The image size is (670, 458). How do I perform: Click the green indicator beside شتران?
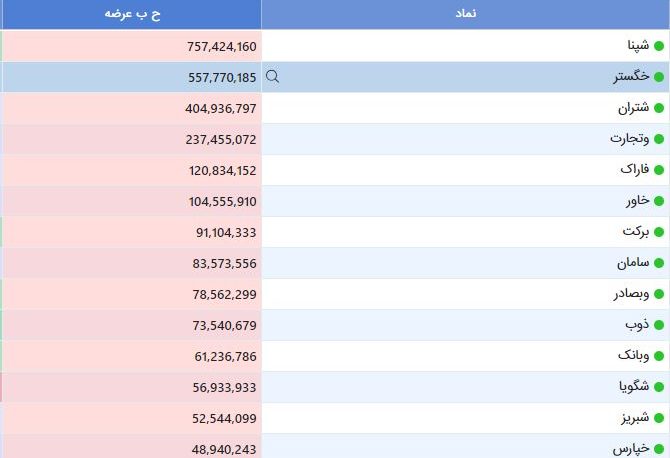tap(659, 108)
